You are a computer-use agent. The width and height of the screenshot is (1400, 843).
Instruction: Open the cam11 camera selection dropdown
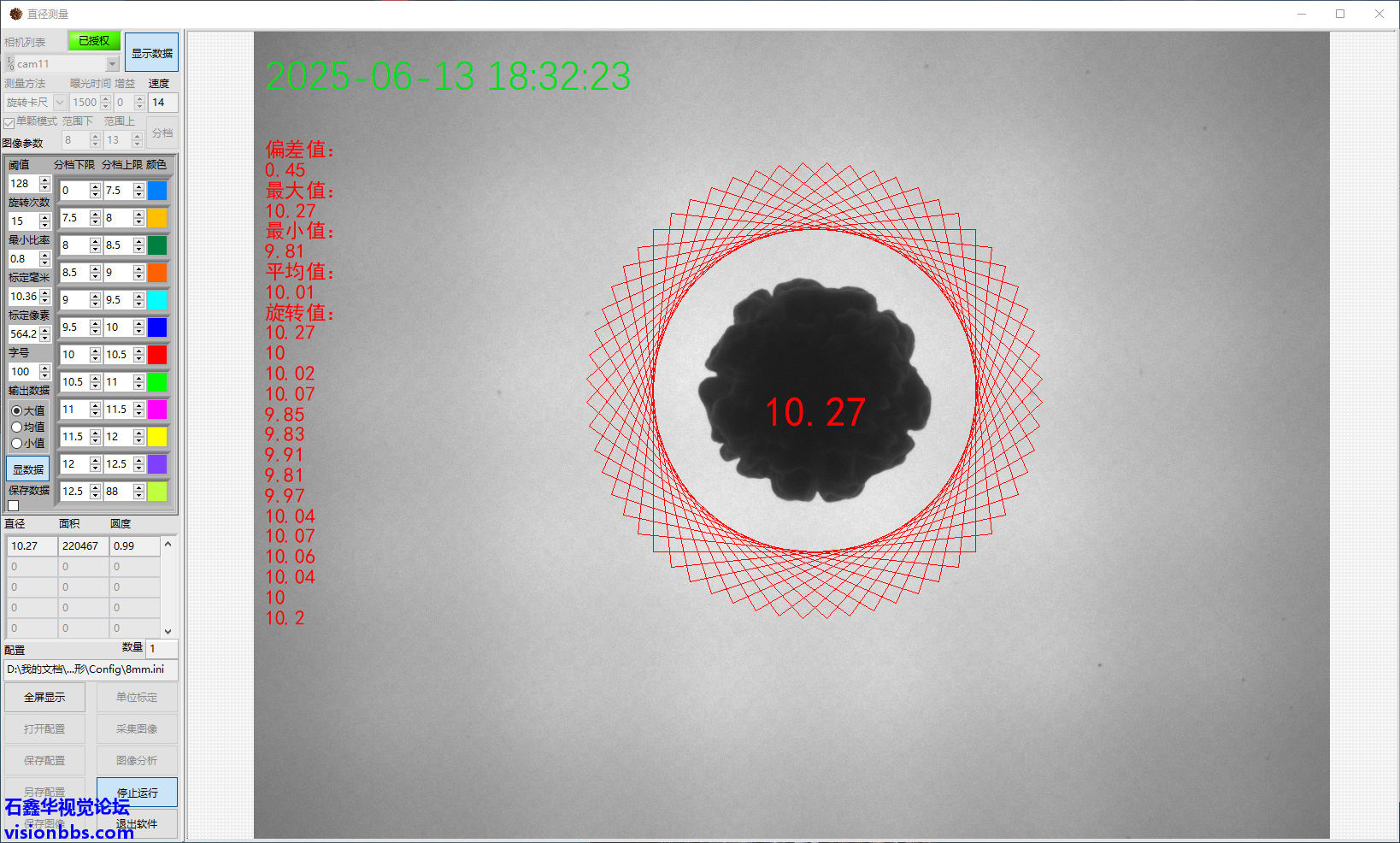click(112, 63)
